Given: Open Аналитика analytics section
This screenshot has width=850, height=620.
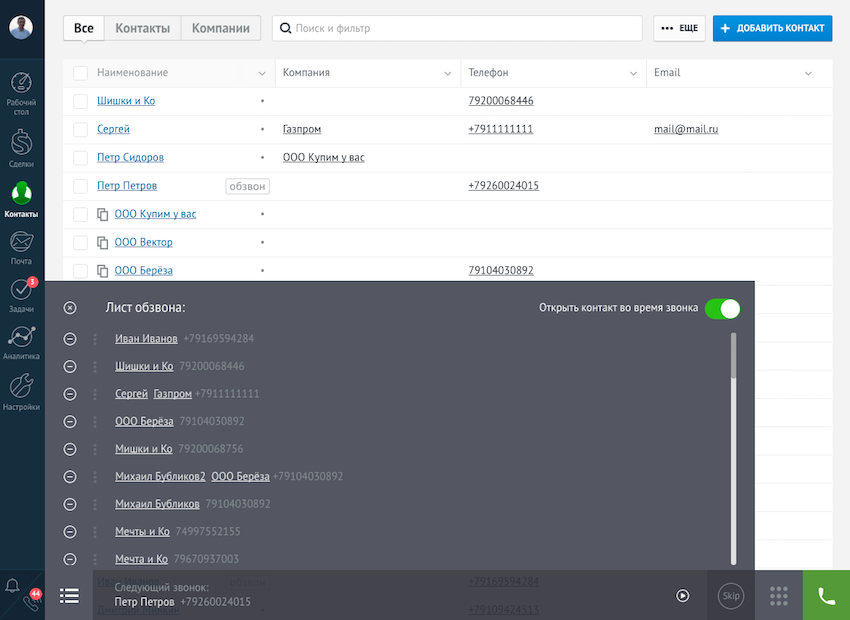Looking at the screenshot, I should [22, 342].
